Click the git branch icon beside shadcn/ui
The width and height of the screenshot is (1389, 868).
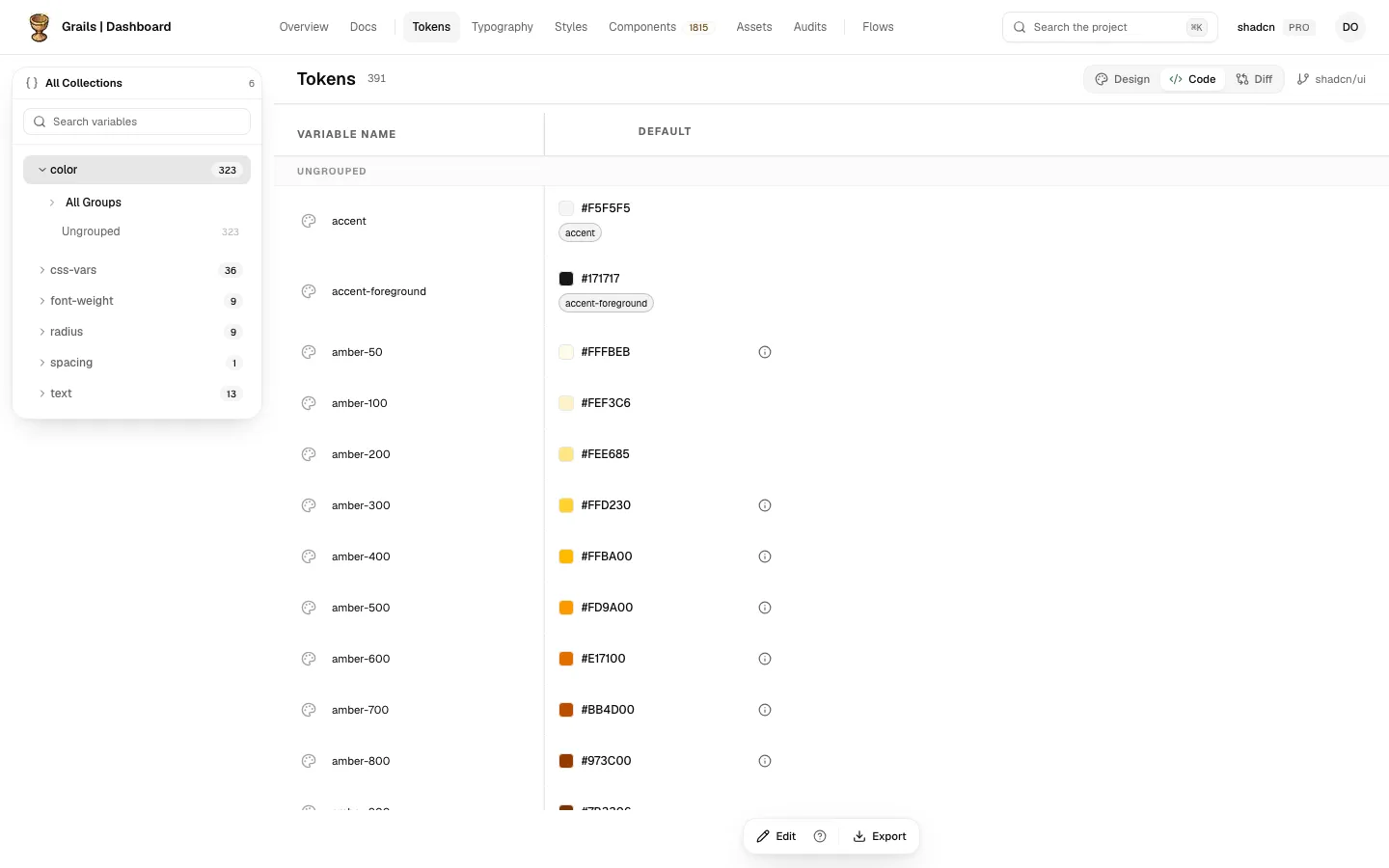(1303, 79)
